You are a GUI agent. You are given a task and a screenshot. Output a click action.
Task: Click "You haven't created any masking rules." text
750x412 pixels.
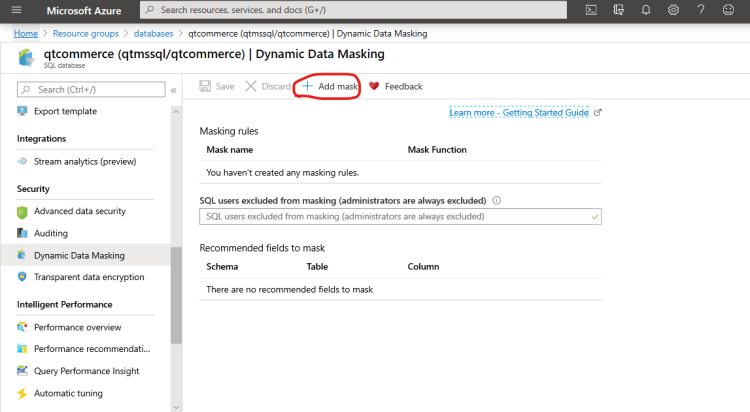[283, 172]
